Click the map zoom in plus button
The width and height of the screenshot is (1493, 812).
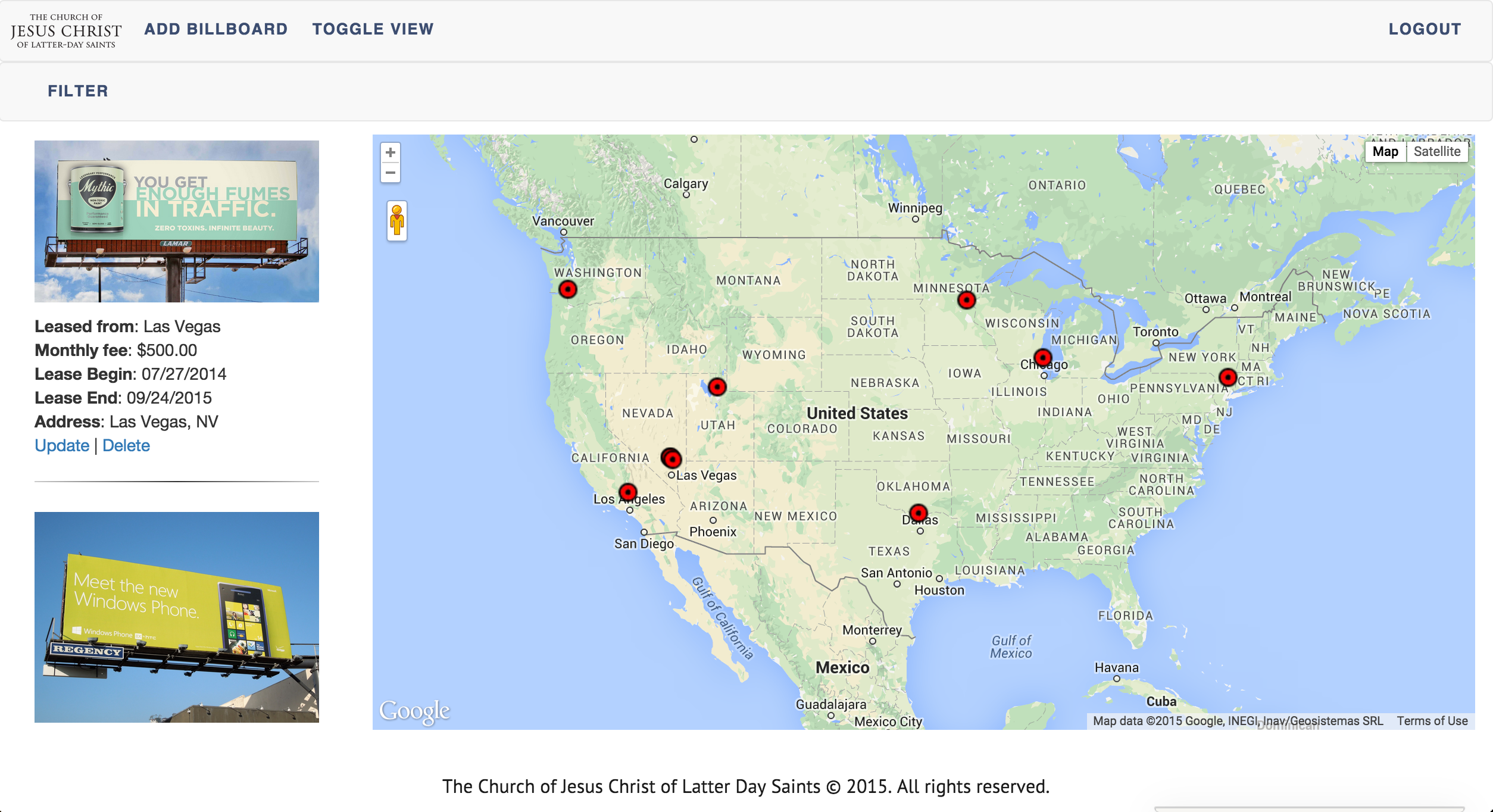coord(391,152)
